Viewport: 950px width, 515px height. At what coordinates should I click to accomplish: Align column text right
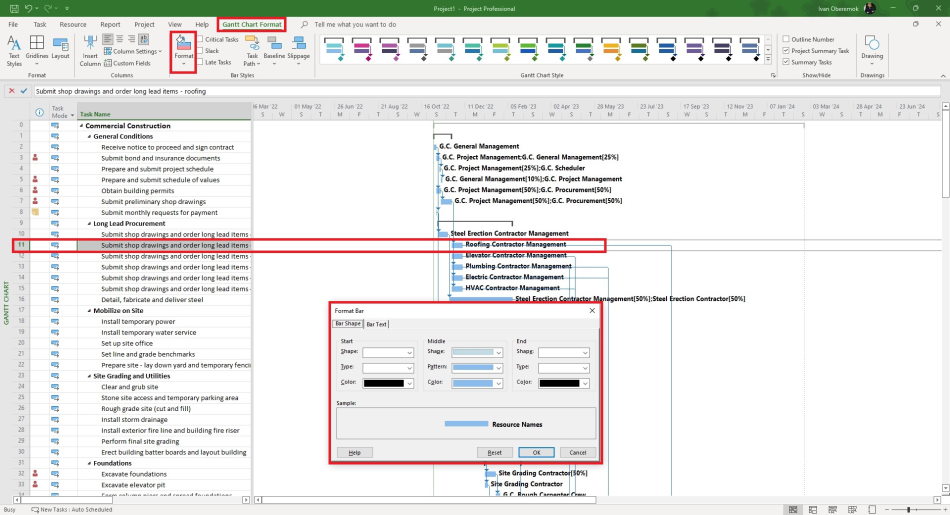(x=131, y=39)
